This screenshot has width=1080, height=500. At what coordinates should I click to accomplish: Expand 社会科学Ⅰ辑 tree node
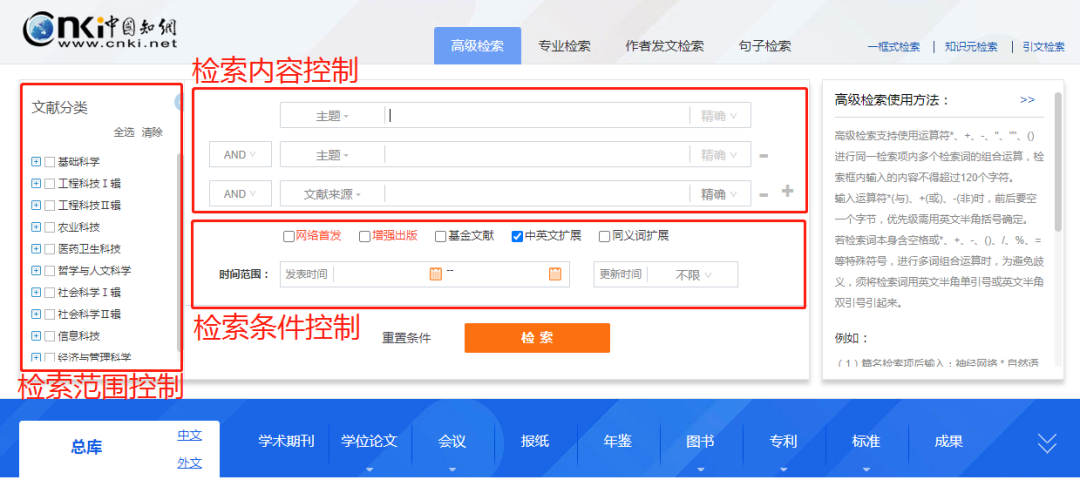(x=36, y=293)
